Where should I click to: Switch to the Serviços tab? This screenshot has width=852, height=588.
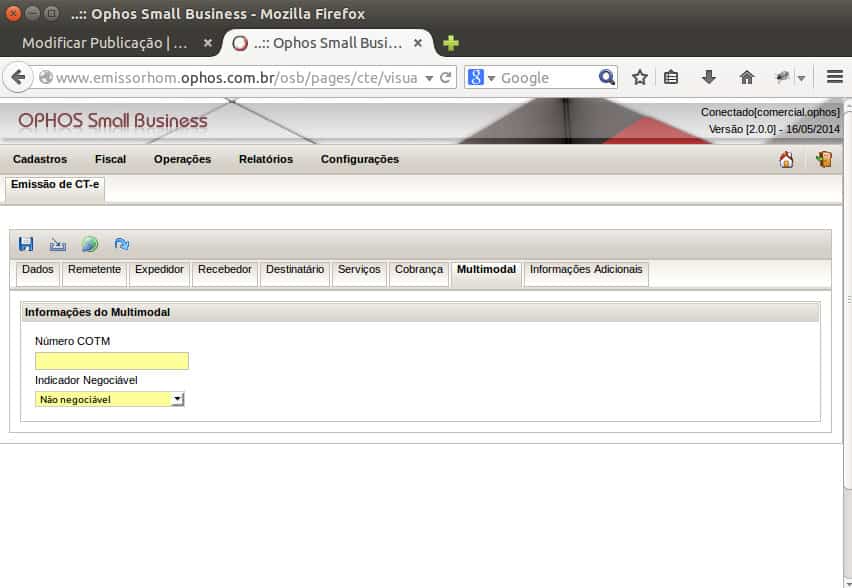[359, 273]
